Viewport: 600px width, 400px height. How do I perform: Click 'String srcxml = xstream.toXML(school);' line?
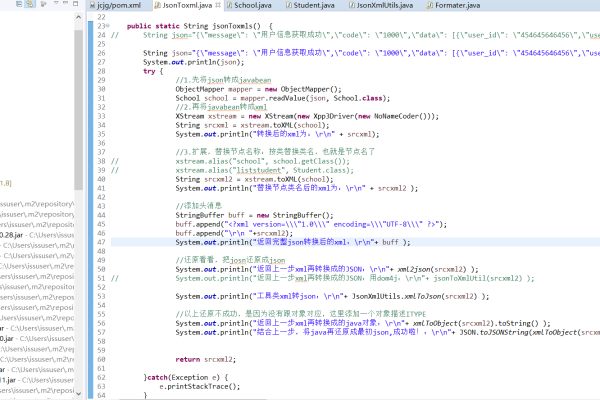click(x=252, y=125)
